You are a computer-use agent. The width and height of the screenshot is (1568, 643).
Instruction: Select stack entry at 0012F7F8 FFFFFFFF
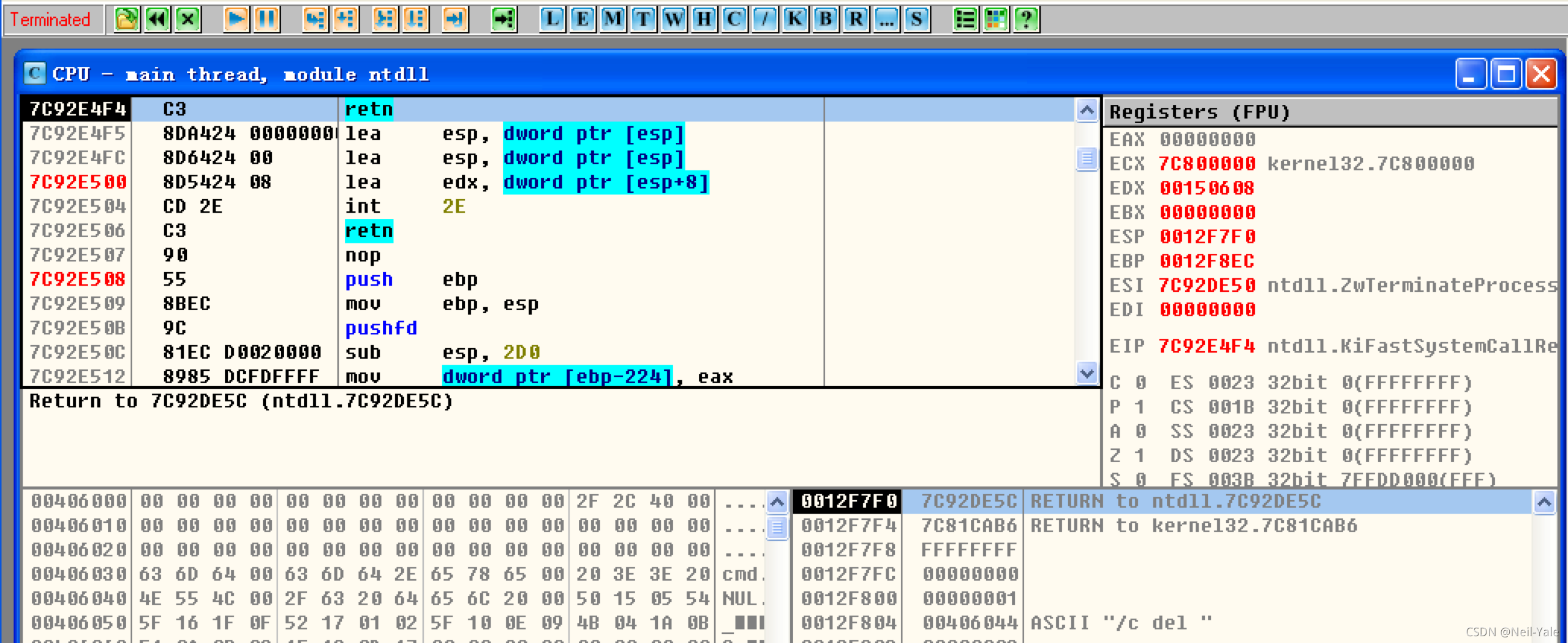(x=1163, y=550)
